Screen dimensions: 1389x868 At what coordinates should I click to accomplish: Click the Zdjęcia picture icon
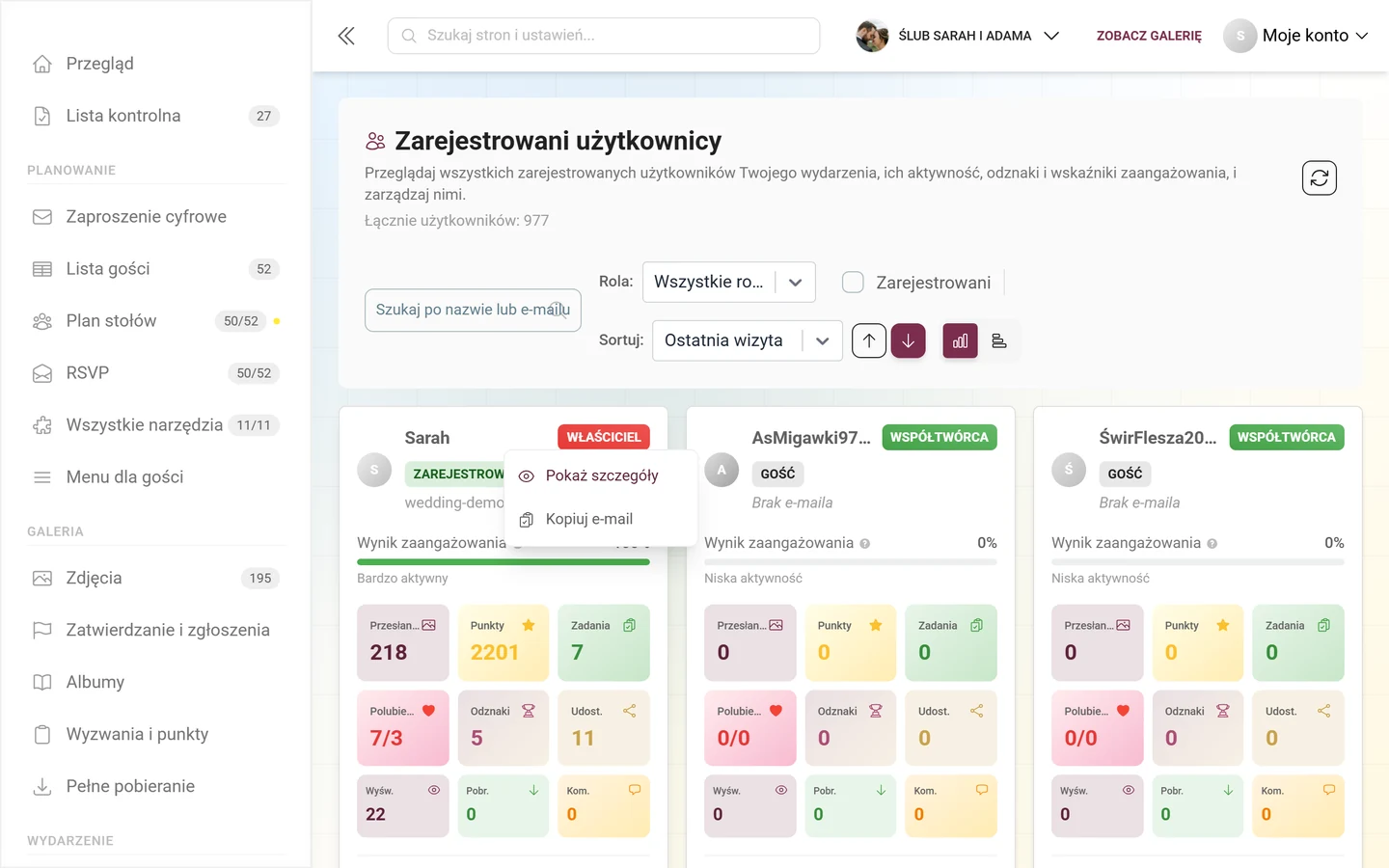point(42,579)
